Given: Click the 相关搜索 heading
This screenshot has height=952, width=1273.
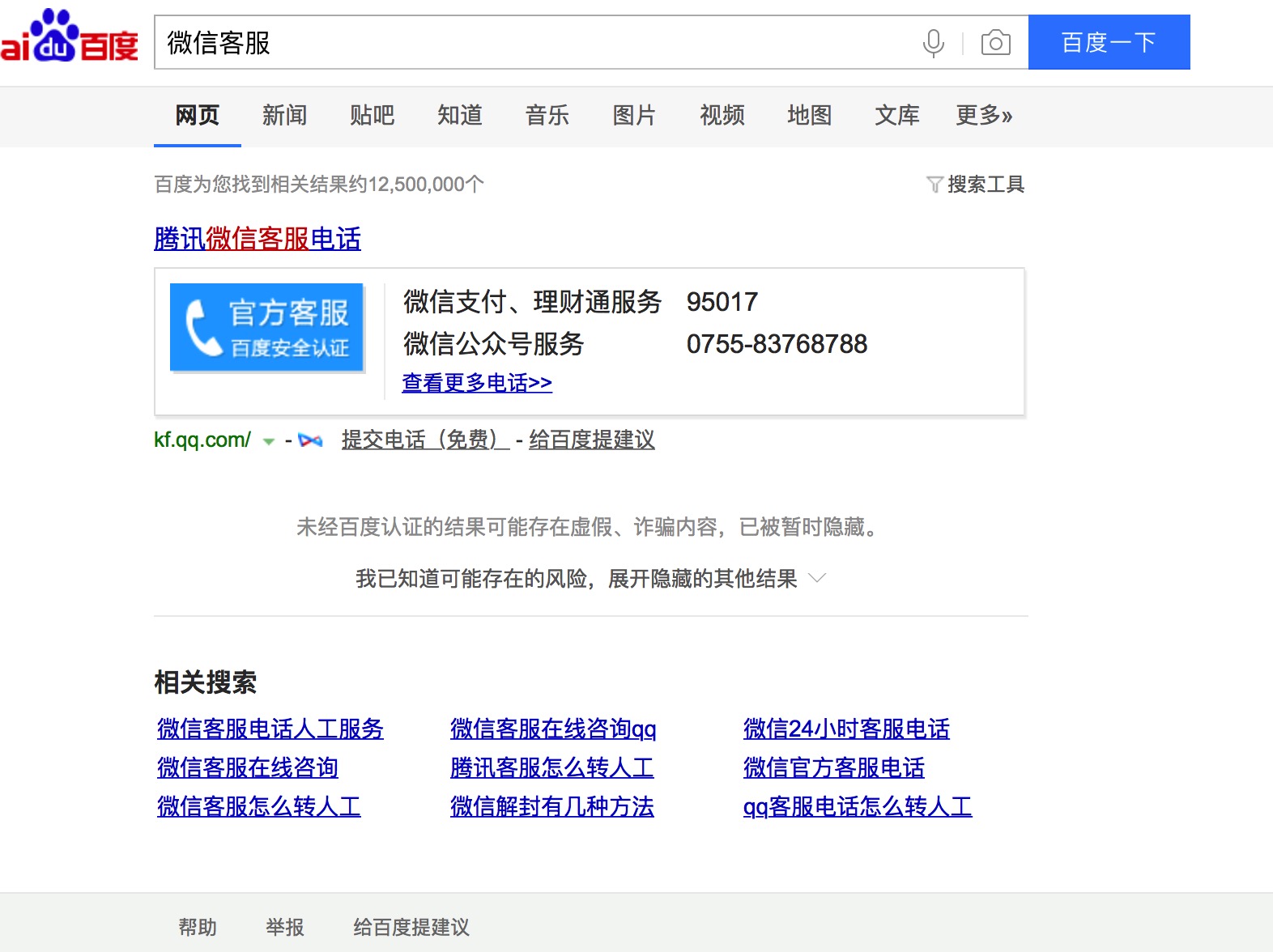Looking at the screenshot, I should click(x=206, y=682).
